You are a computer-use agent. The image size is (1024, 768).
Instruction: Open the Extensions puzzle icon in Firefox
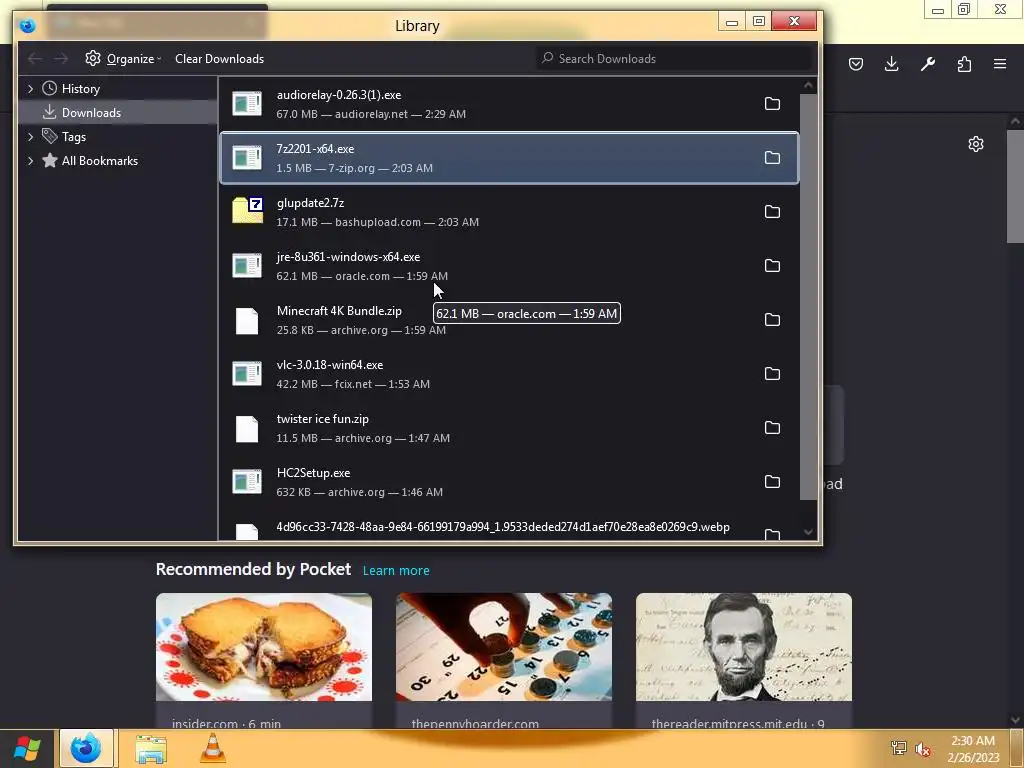point(964,64)
